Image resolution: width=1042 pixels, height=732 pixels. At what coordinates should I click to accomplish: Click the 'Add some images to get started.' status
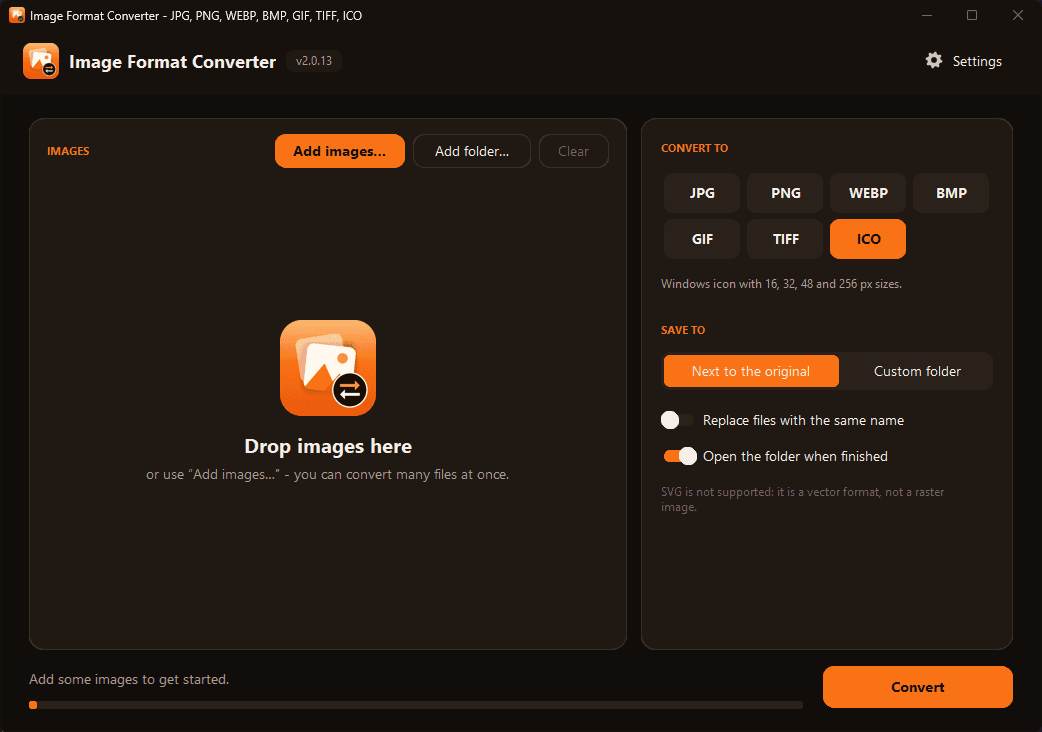(x=129, y=680)
